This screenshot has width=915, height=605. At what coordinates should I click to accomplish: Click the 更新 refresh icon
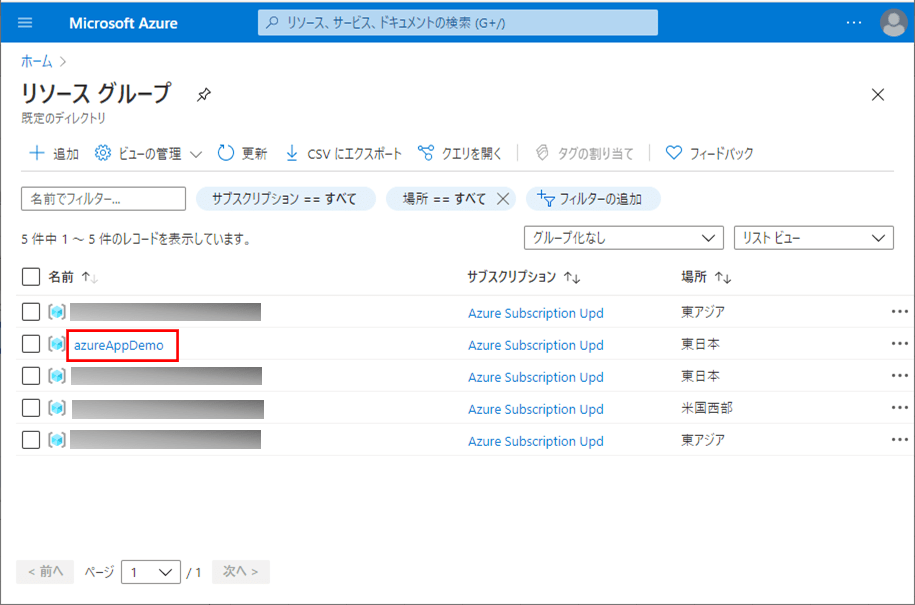(226, 153)
